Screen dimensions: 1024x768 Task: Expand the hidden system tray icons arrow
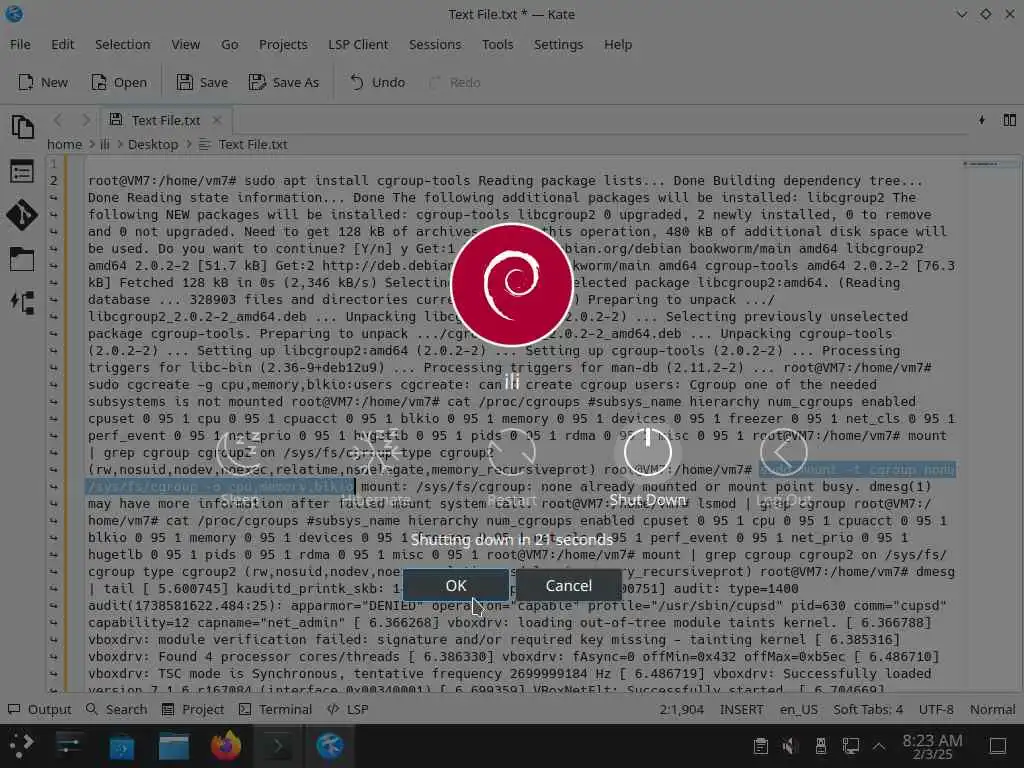pyautogui.click(x=879, y=746)
